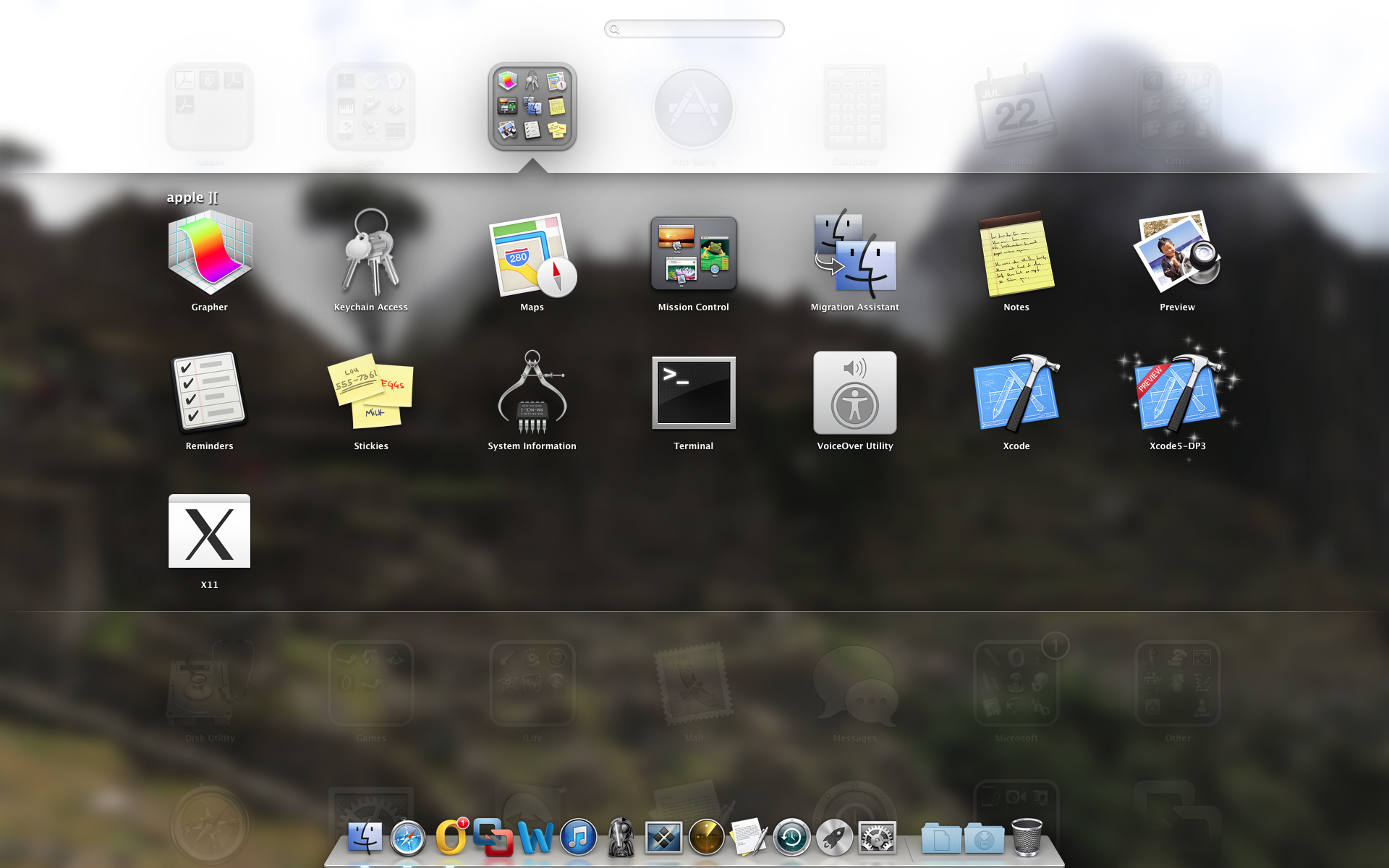Open Finder from the Dock
Image resolution: width=1389 pixels, height=868 pixels.
pos(365,838)
